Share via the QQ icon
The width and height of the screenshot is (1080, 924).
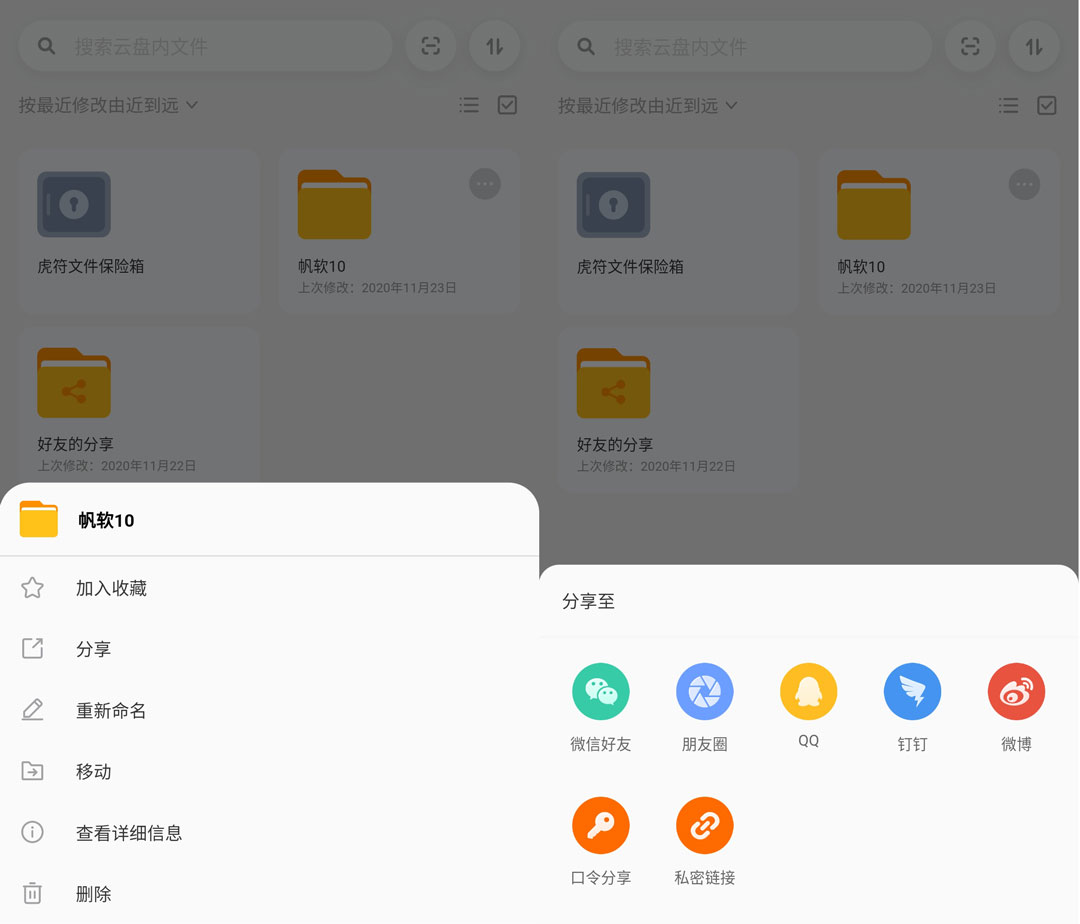point(809,691)
